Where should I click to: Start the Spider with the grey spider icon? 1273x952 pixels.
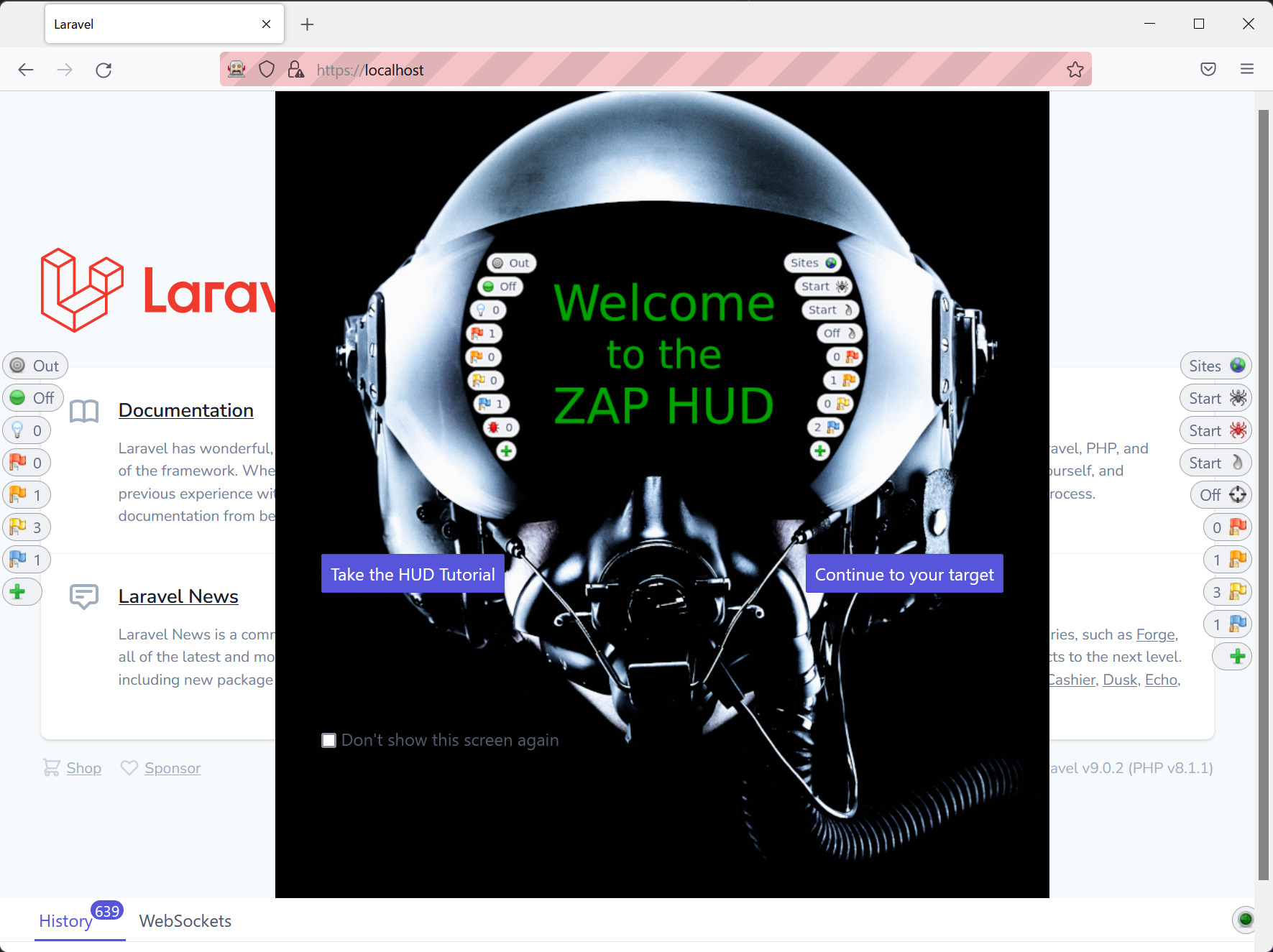[1216, 398]
